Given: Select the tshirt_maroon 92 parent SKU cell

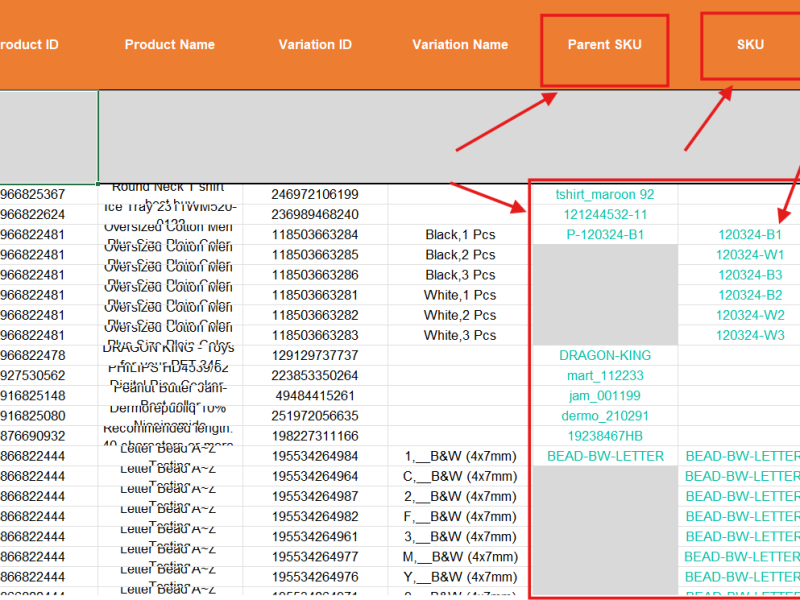Looking at the screenshot, I should (x=604, y=194).
